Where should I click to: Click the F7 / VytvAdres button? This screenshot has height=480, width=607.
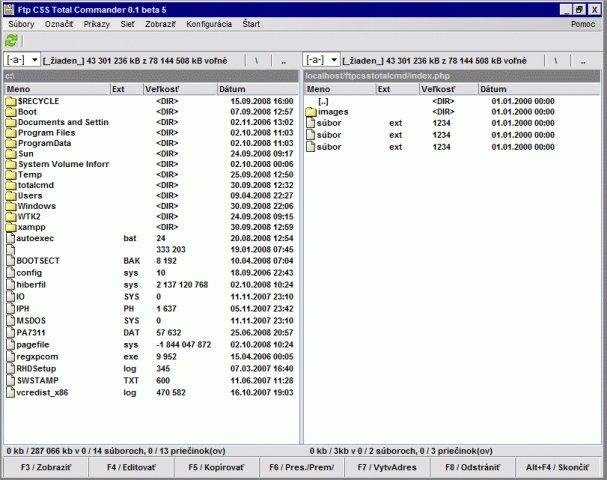click(x=387, y=467)
